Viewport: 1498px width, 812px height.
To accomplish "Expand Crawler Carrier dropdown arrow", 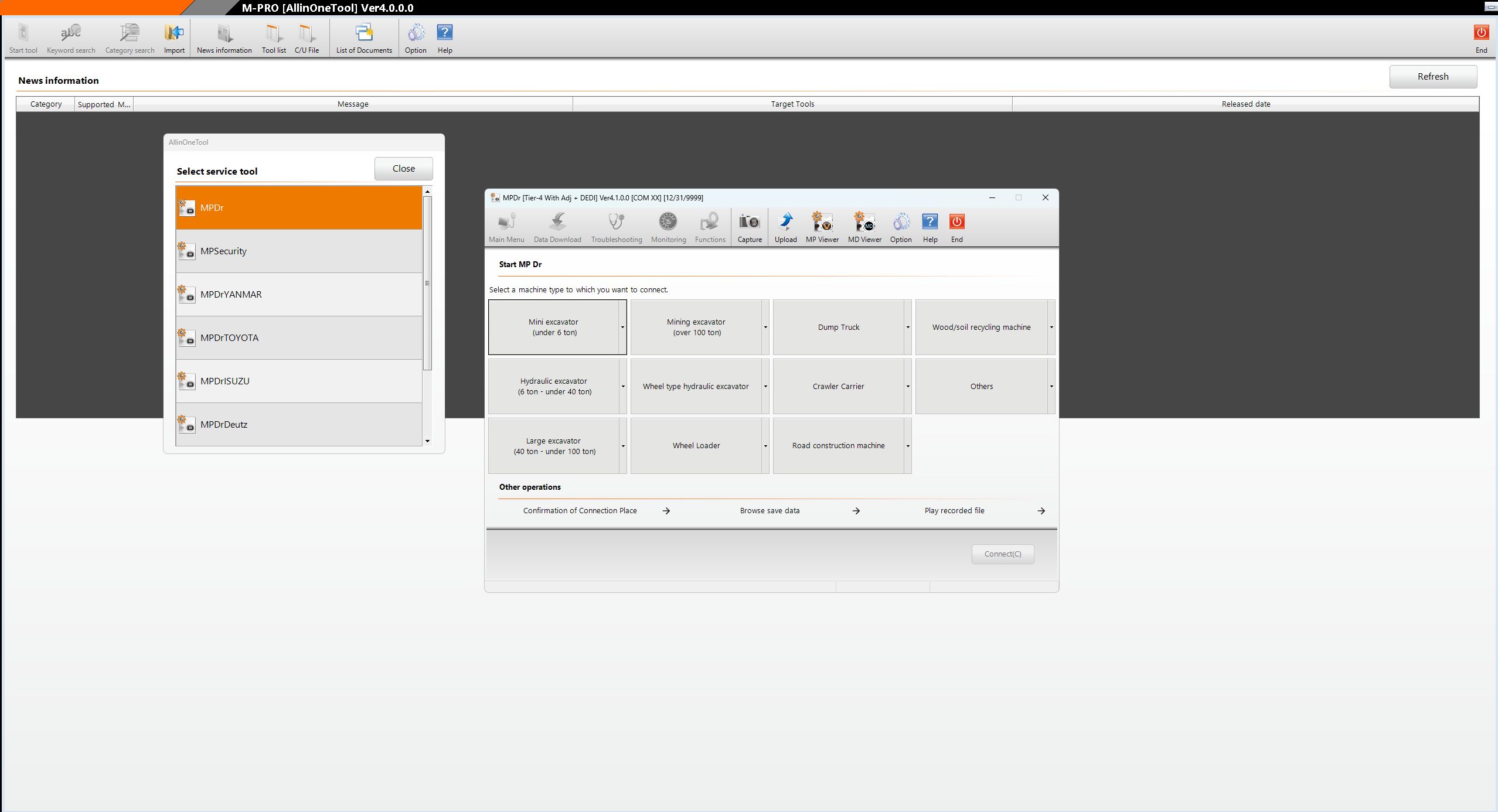I will [908, 386].
